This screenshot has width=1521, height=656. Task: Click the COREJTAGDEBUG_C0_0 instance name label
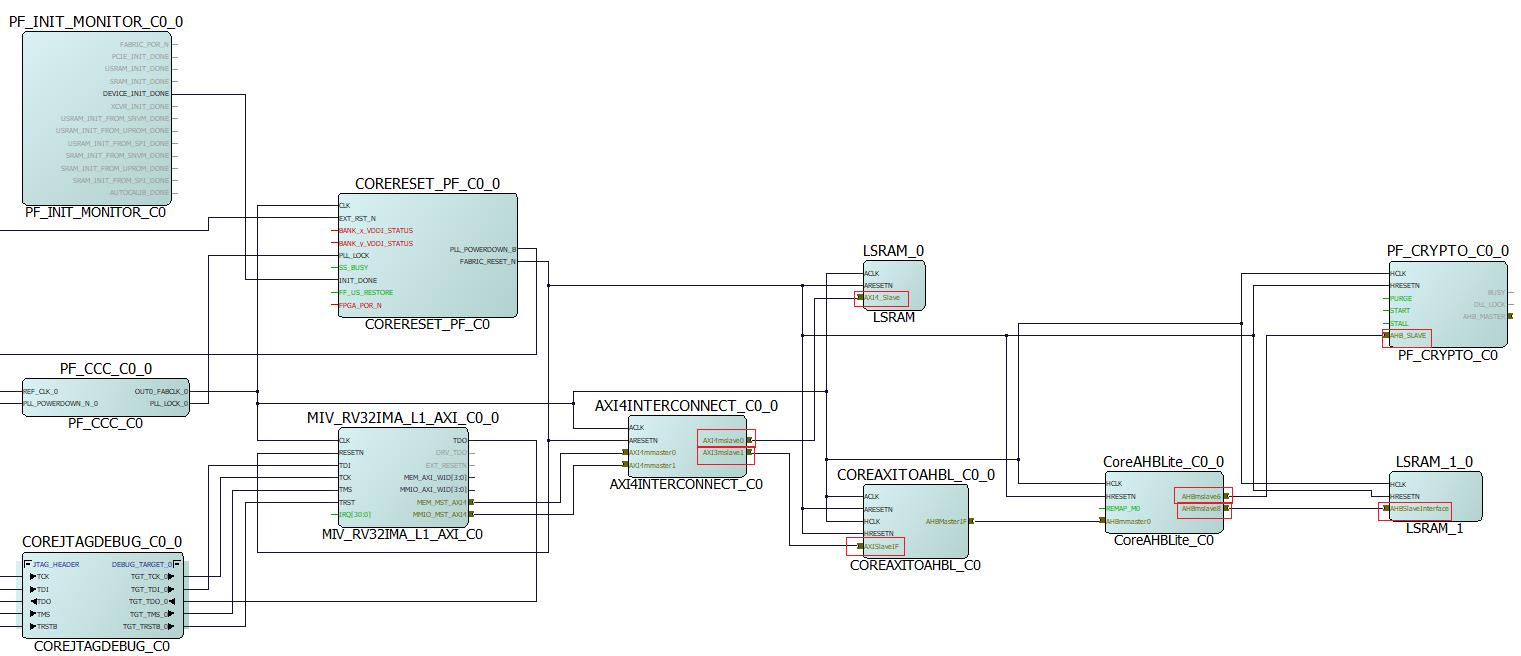click(x=102, y=542)
